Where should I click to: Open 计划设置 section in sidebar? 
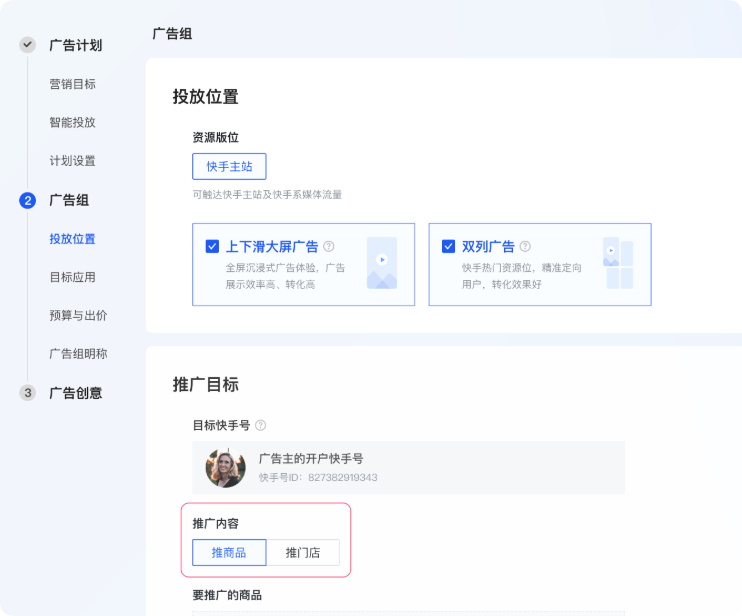click(72, 161)
